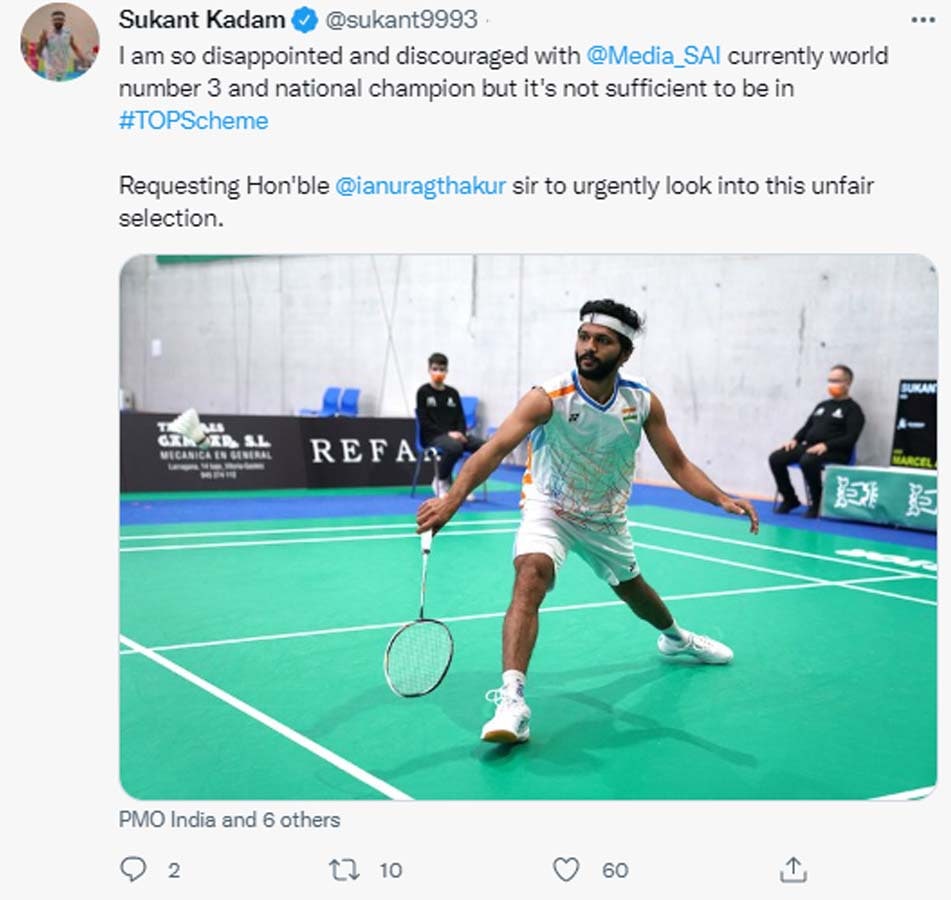Open the @Media_SAI mention
This screenshot has height=900, width=951.
click(653, 56)
